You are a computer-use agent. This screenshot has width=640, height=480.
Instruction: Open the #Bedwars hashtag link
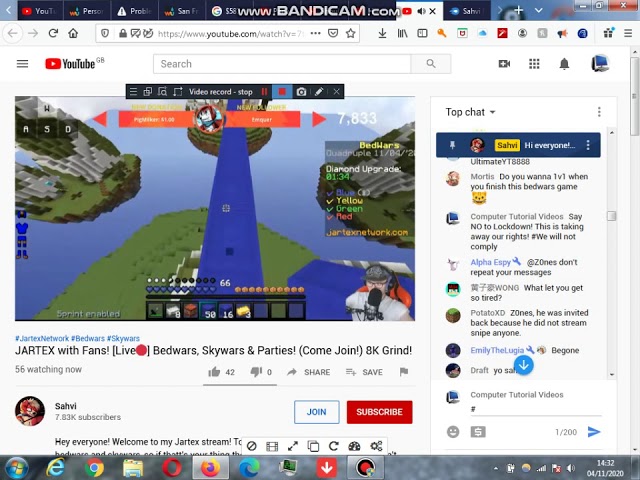coord(88,338)
